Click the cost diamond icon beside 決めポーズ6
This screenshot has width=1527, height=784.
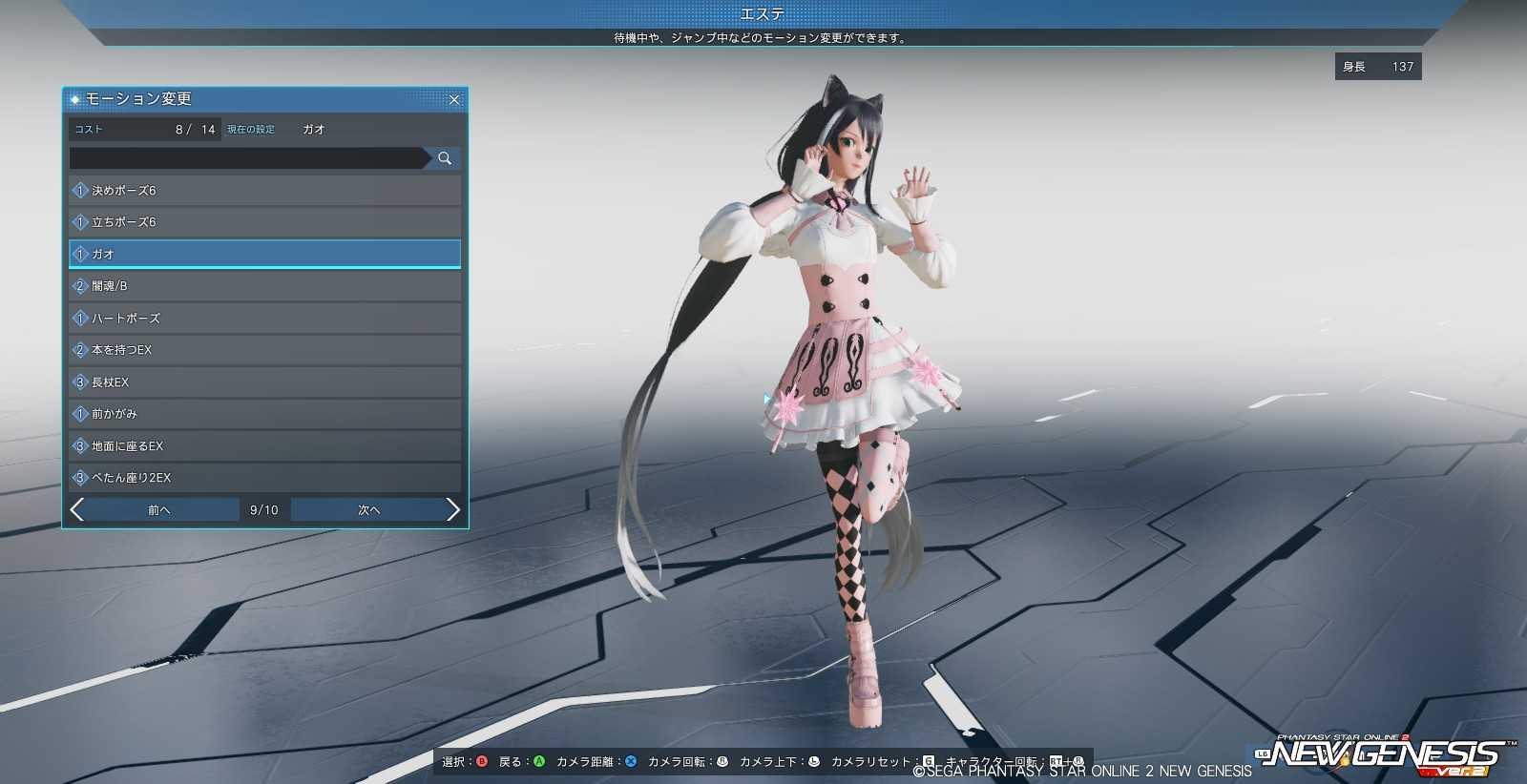[x=80, y=191]
